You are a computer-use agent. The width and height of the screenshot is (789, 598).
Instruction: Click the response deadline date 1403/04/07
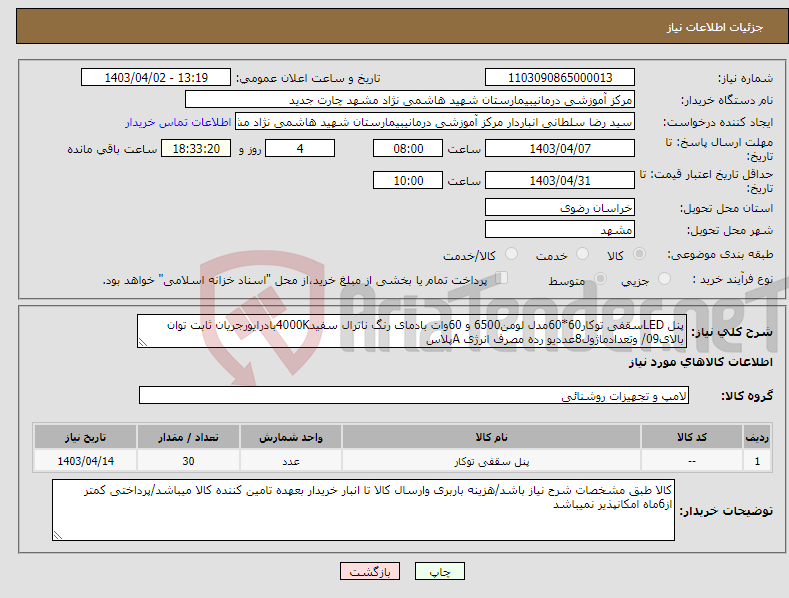pyautogui.click(x=560, y=148)
